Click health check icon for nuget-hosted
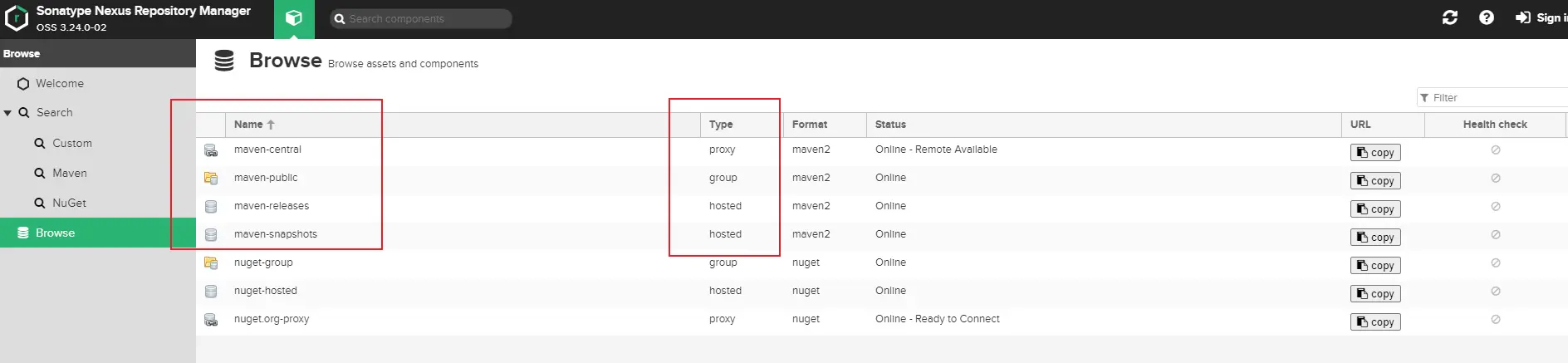 [1496, 292]
